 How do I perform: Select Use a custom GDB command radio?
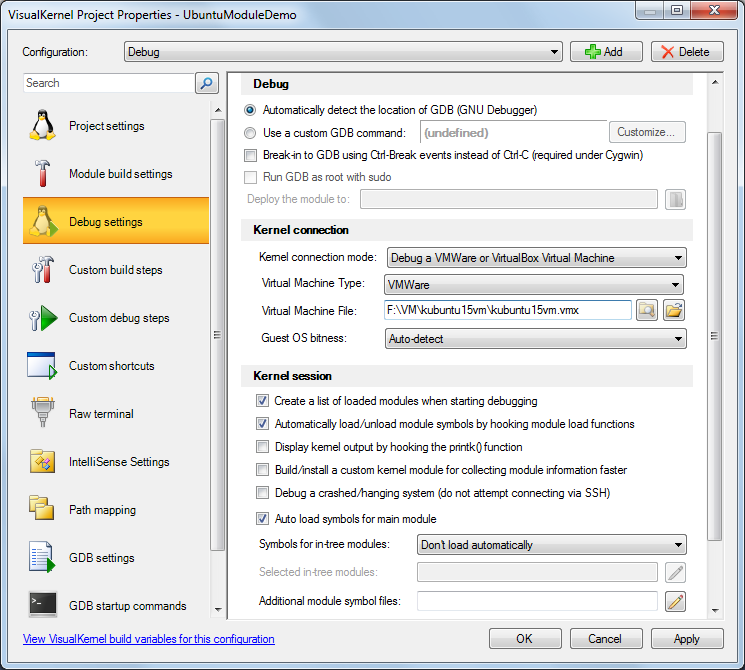[x=250, y=133]
